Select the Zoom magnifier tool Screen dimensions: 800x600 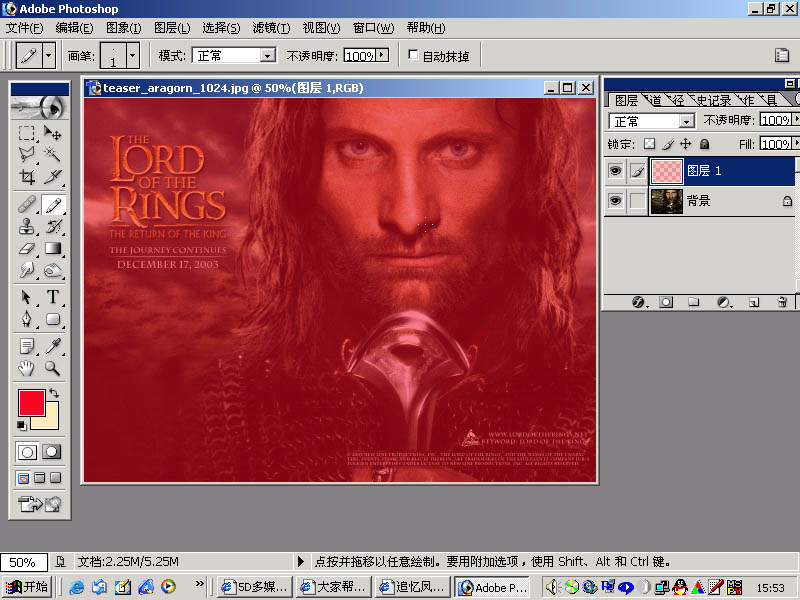pyautogui.click(x=53, y=367)
